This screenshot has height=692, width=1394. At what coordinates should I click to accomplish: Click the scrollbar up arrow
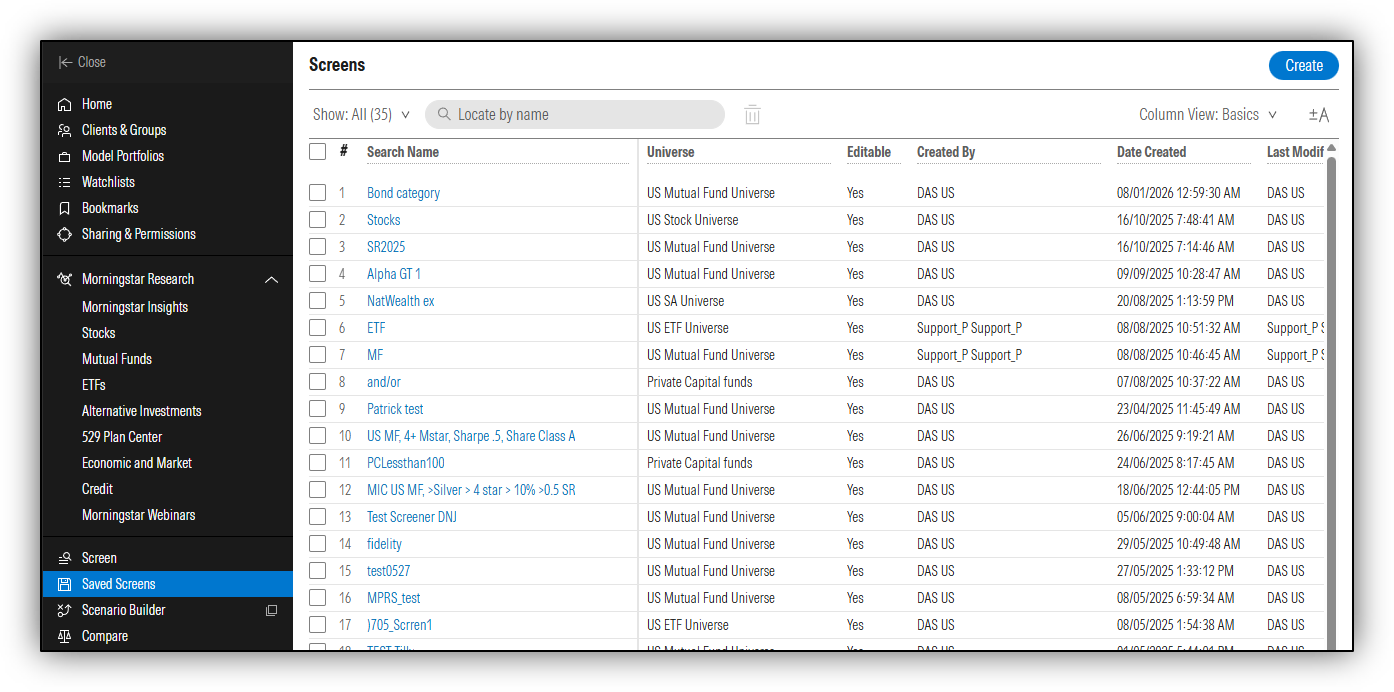(1331, 148)
